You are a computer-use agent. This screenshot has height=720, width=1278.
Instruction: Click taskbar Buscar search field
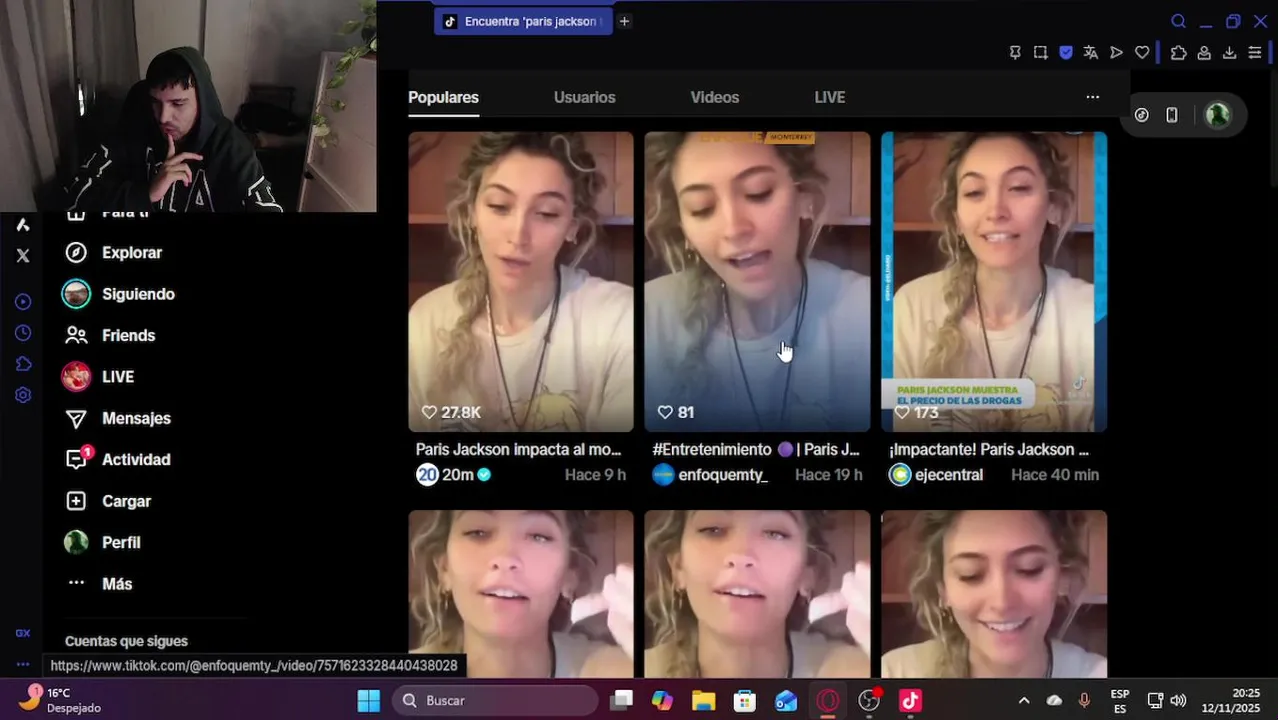(x=495, y=701)
